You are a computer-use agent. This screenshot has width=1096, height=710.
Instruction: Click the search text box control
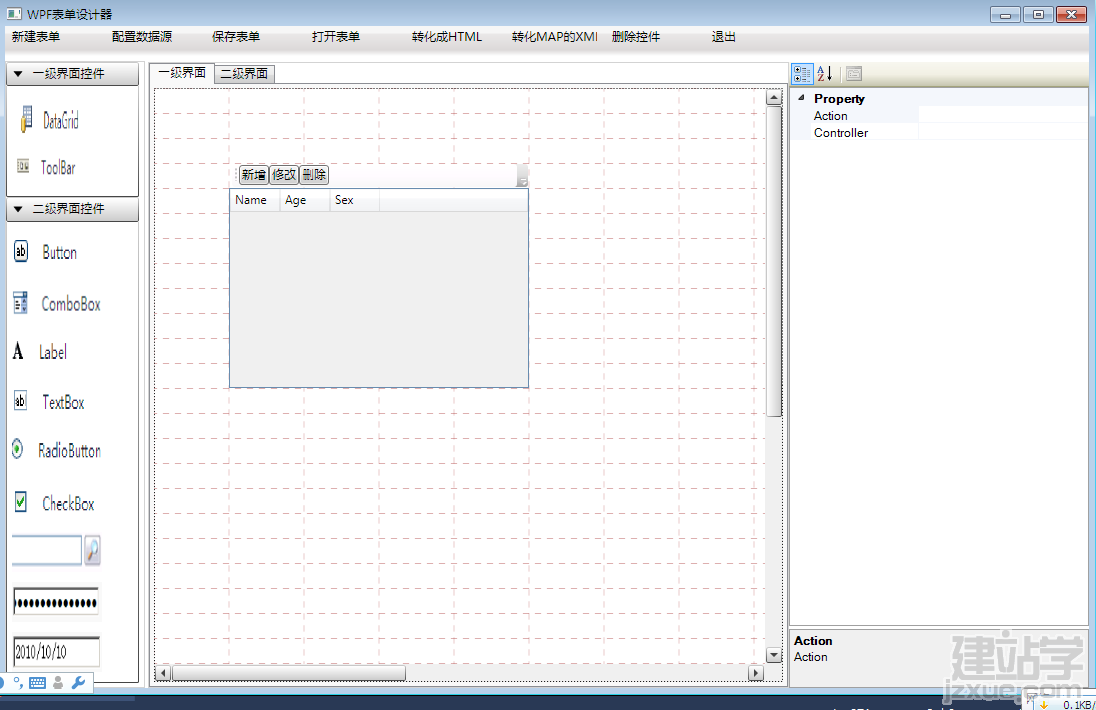click(x=47, y=550)
